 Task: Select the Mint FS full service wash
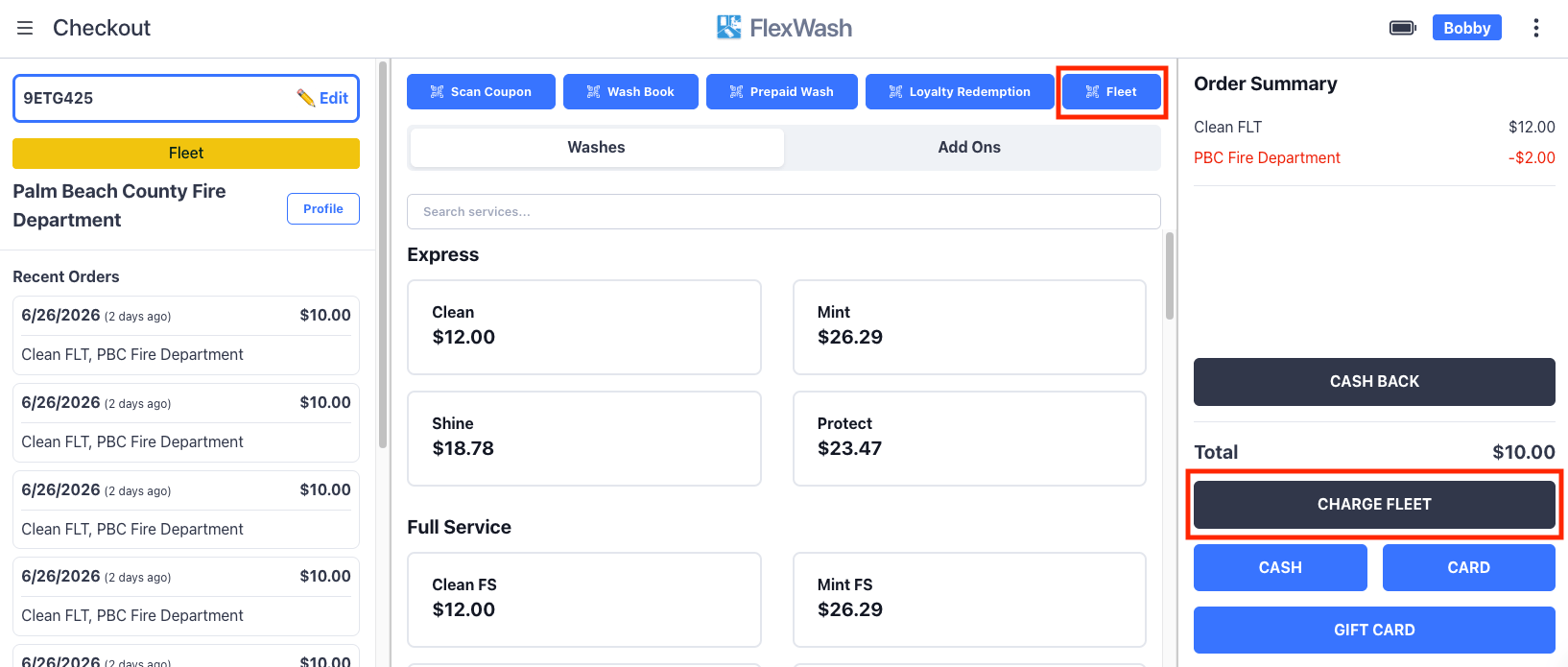(x=969, y=600)
